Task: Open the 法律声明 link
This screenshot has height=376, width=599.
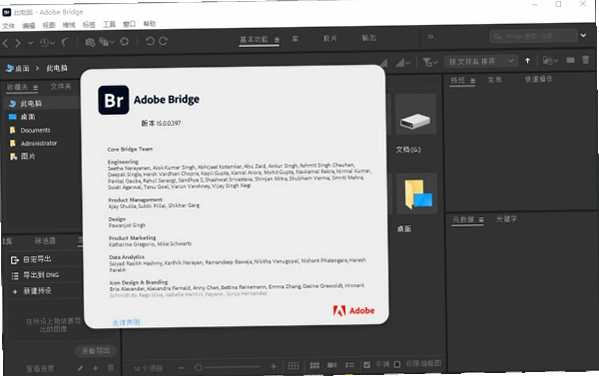Action: [126, 323]
